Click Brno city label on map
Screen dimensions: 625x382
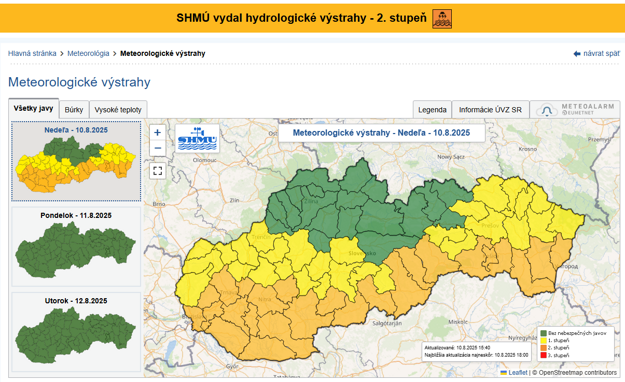(x=159, y=204)
